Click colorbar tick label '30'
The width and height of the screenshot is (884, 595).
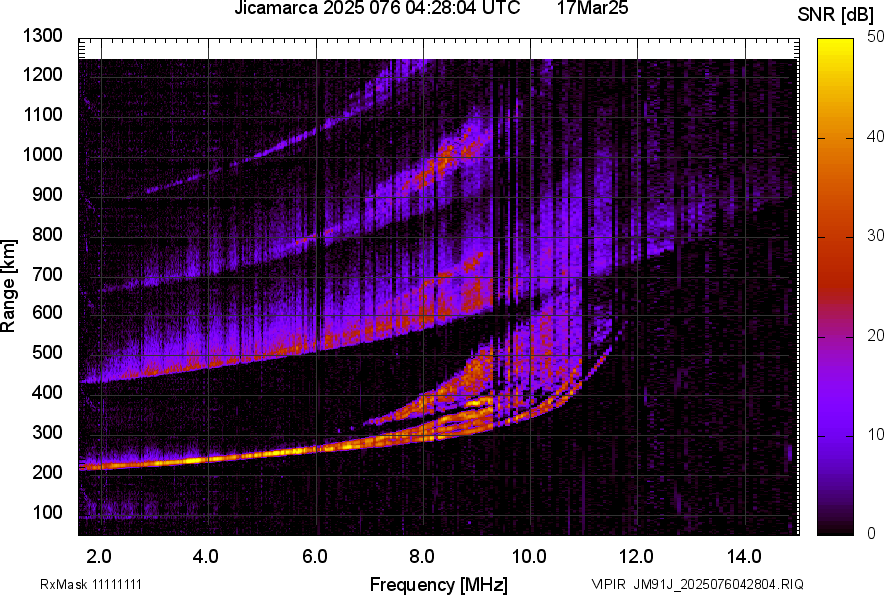[875, 235]
